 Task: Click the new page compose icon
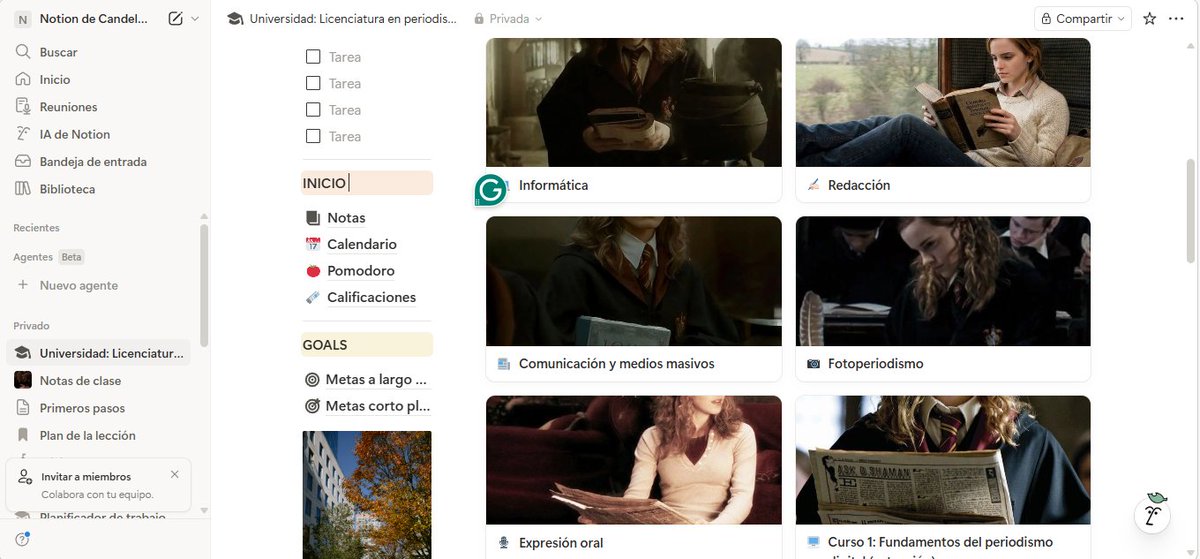point(176,18)
